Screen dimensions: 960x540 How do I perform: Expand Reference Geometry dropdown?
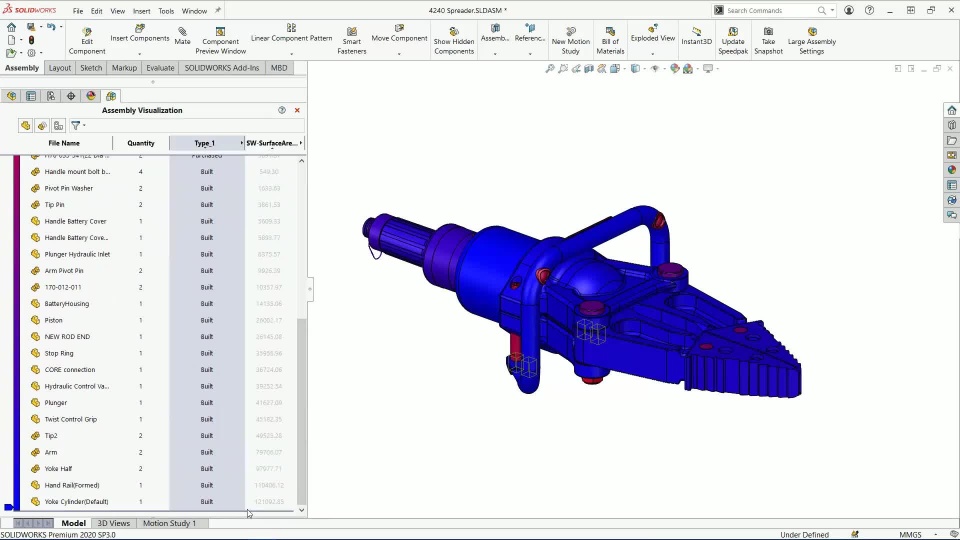(530, 54)
